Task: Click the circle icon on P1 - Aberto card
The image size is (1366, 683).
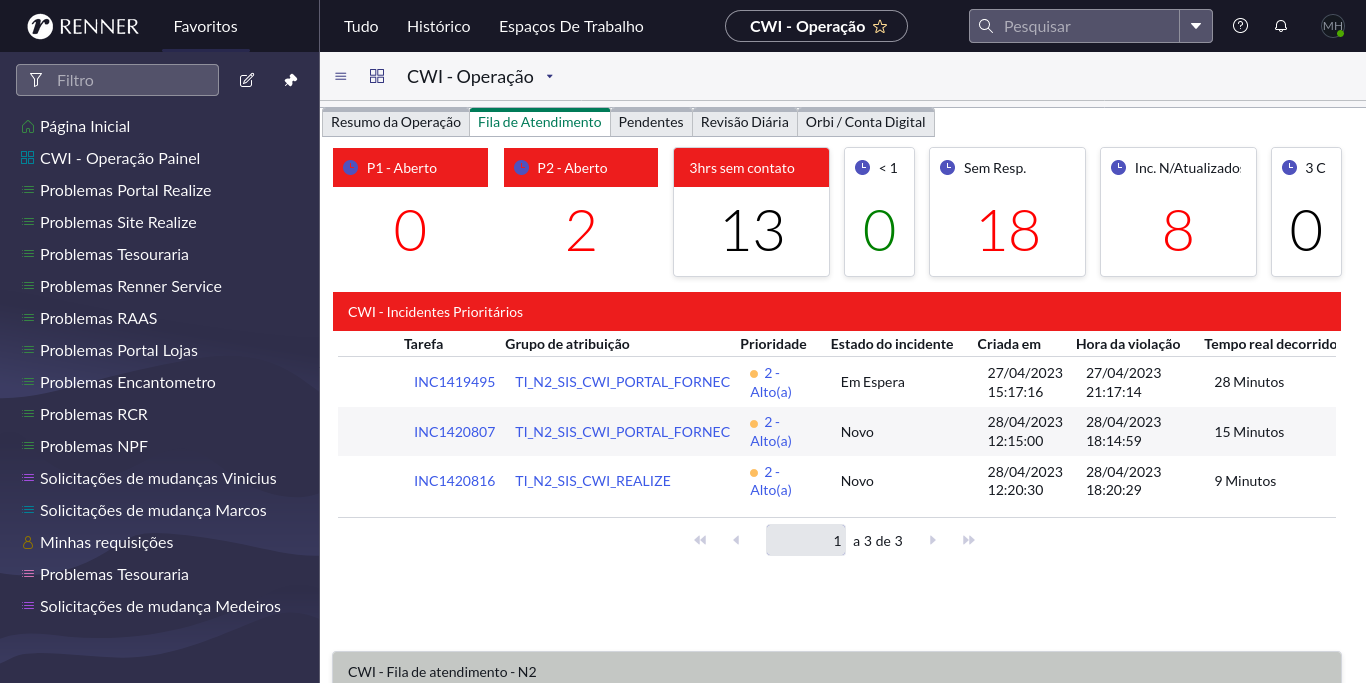Action: coord(351,168)
